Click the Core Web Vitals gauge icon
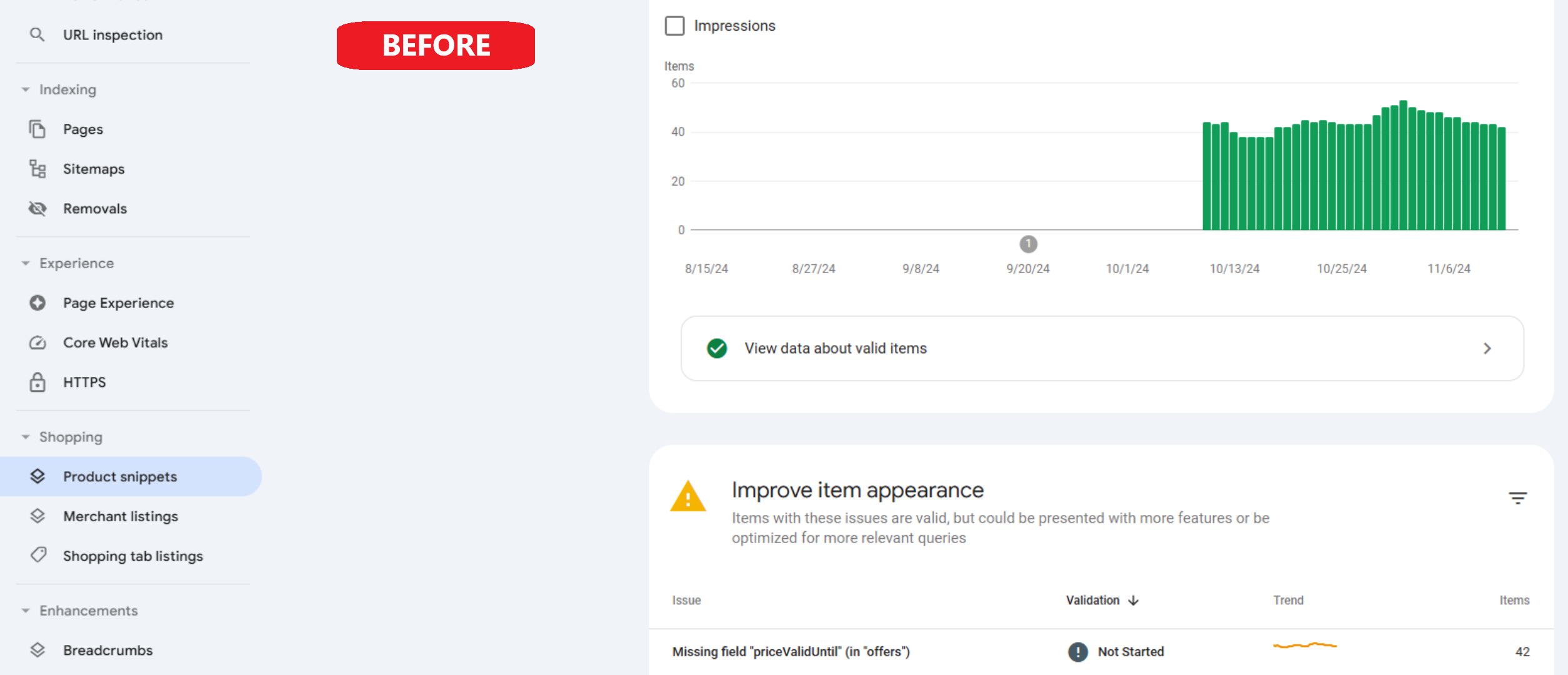Screen dimensions: 1568x675 coord(37,342)
